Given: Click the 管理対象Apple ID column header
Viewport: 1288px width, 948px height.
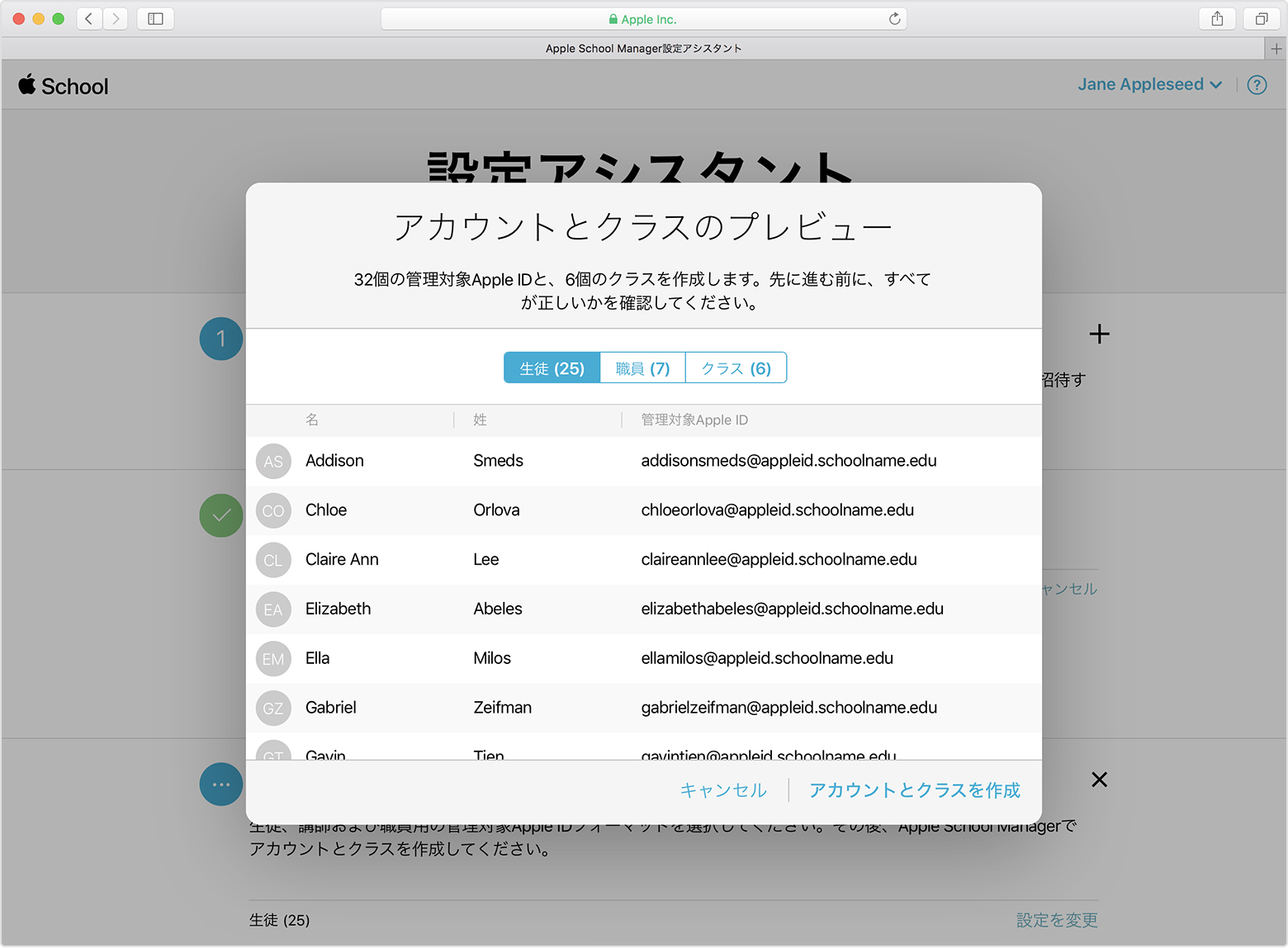Looking at the screenshot, I should coord(694,419).
